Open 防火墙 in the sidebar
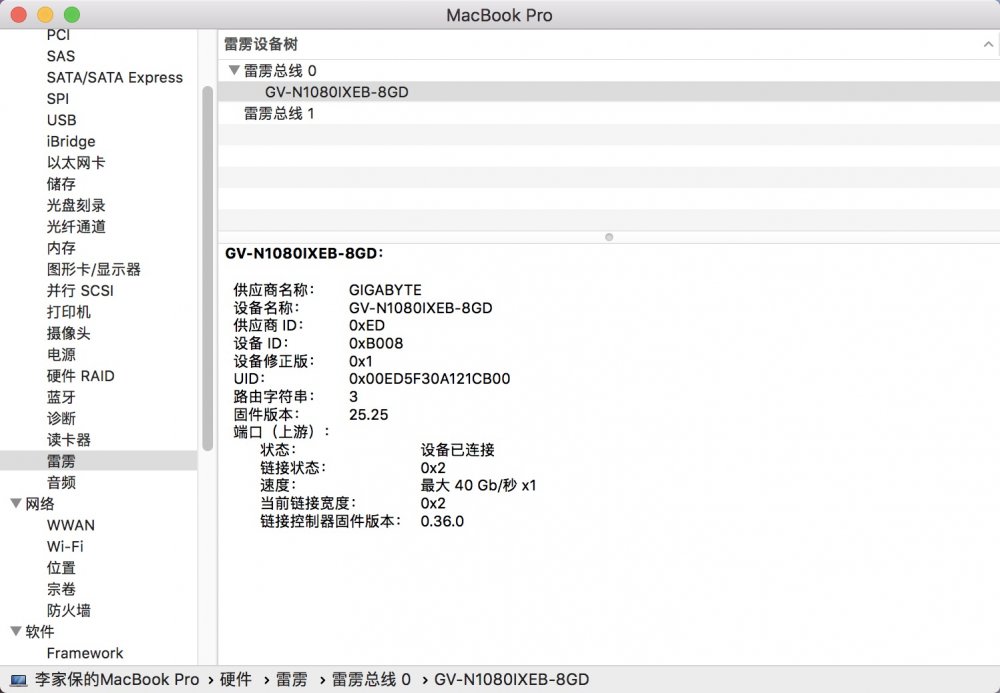Viewport: 1000px width, 693px height. 69,610
